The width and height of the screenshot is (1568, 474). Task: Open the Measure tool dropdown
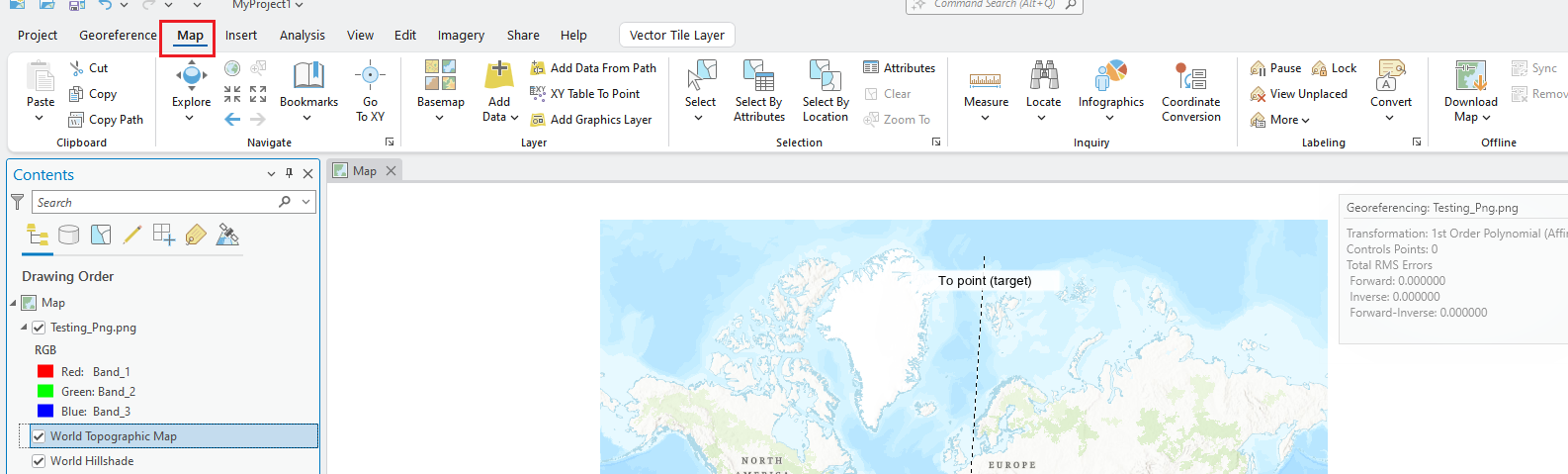pyautogui.click(x=986, y=118)
